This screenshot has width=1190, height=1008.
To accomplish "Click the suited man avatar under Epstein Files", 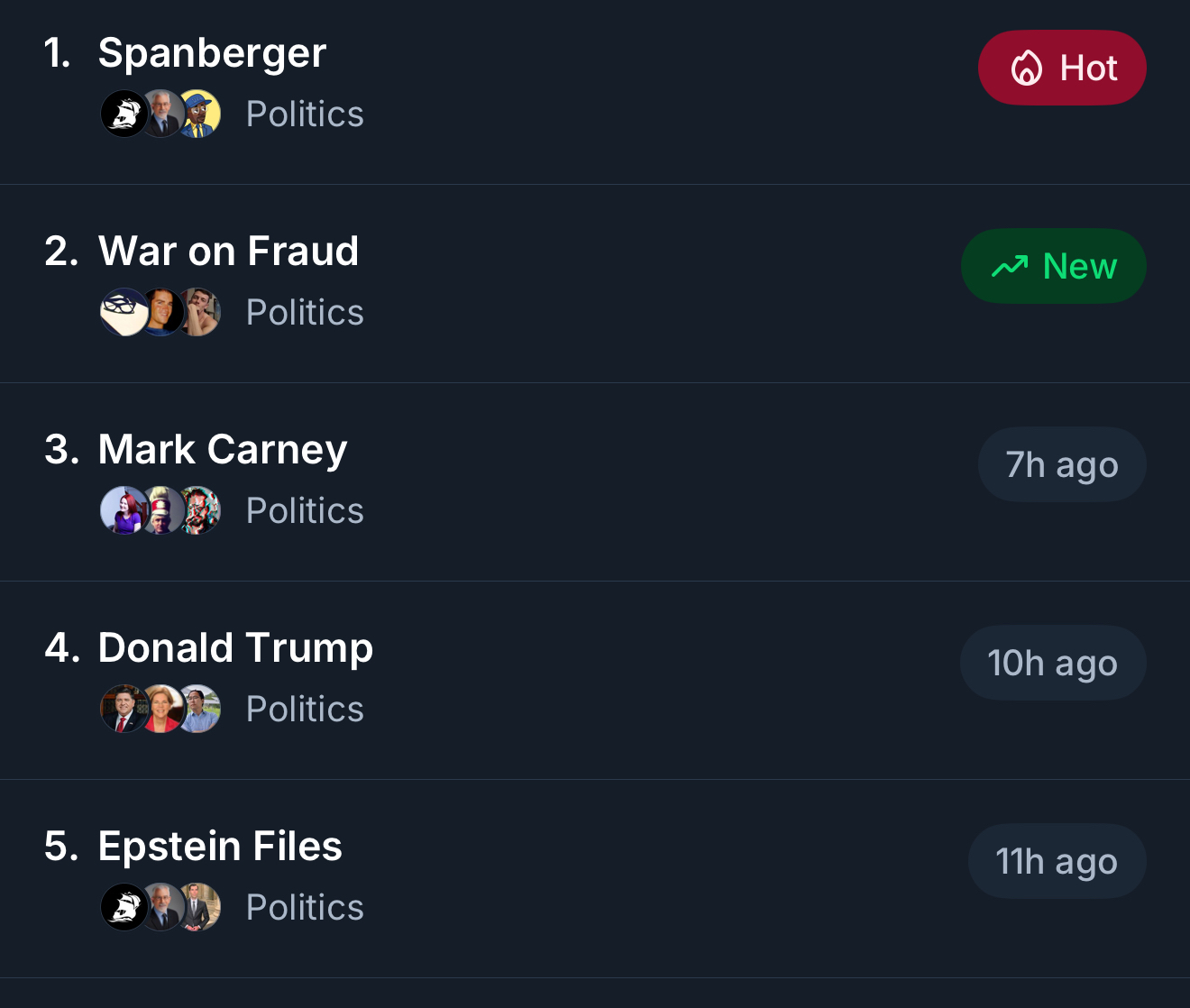I will click(199, 908).
